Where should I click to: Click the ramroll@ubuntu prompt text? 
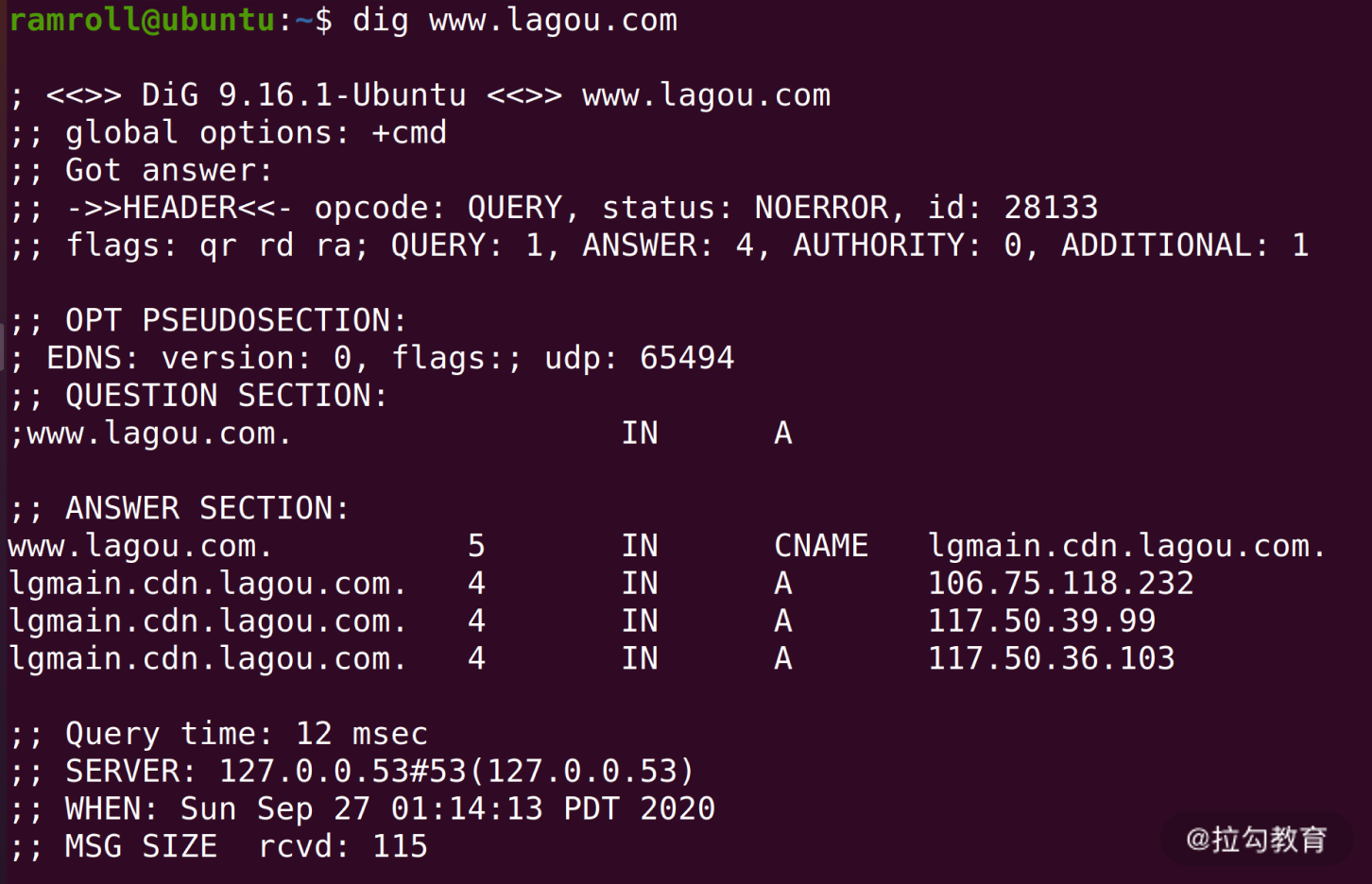tap(142, 20)
